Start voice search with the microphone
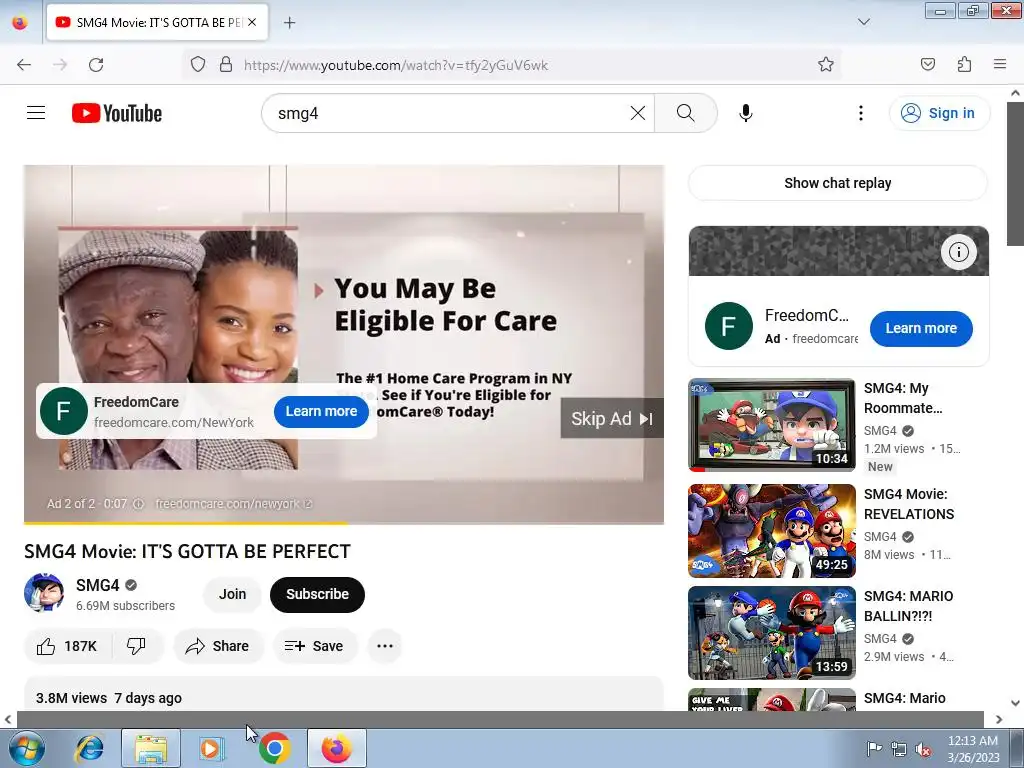1024x768 pixels. pyautogui.click(x=746, y=113)
